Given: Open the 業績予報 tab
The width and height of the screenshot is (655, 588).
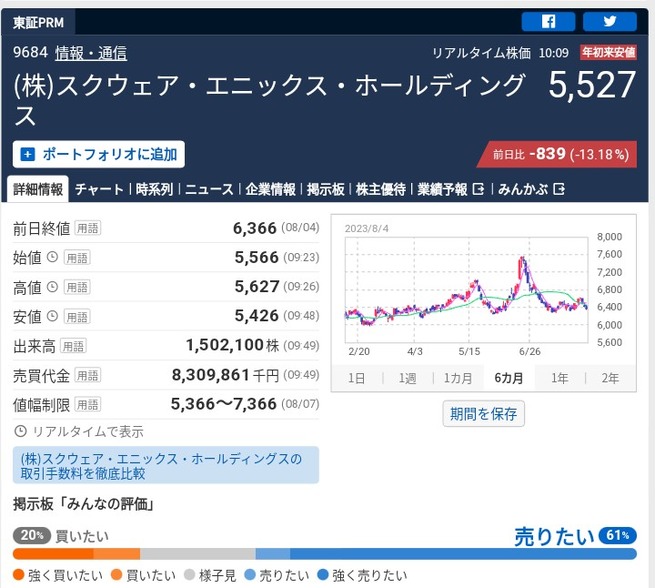Looking at the screenshot, I should point(442,190).
